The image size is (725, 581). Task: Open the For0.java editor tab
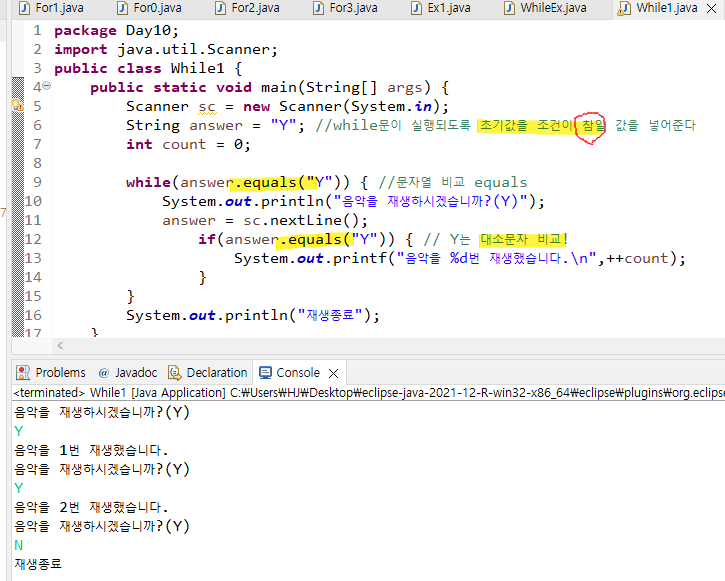click(x=149, y=8)
